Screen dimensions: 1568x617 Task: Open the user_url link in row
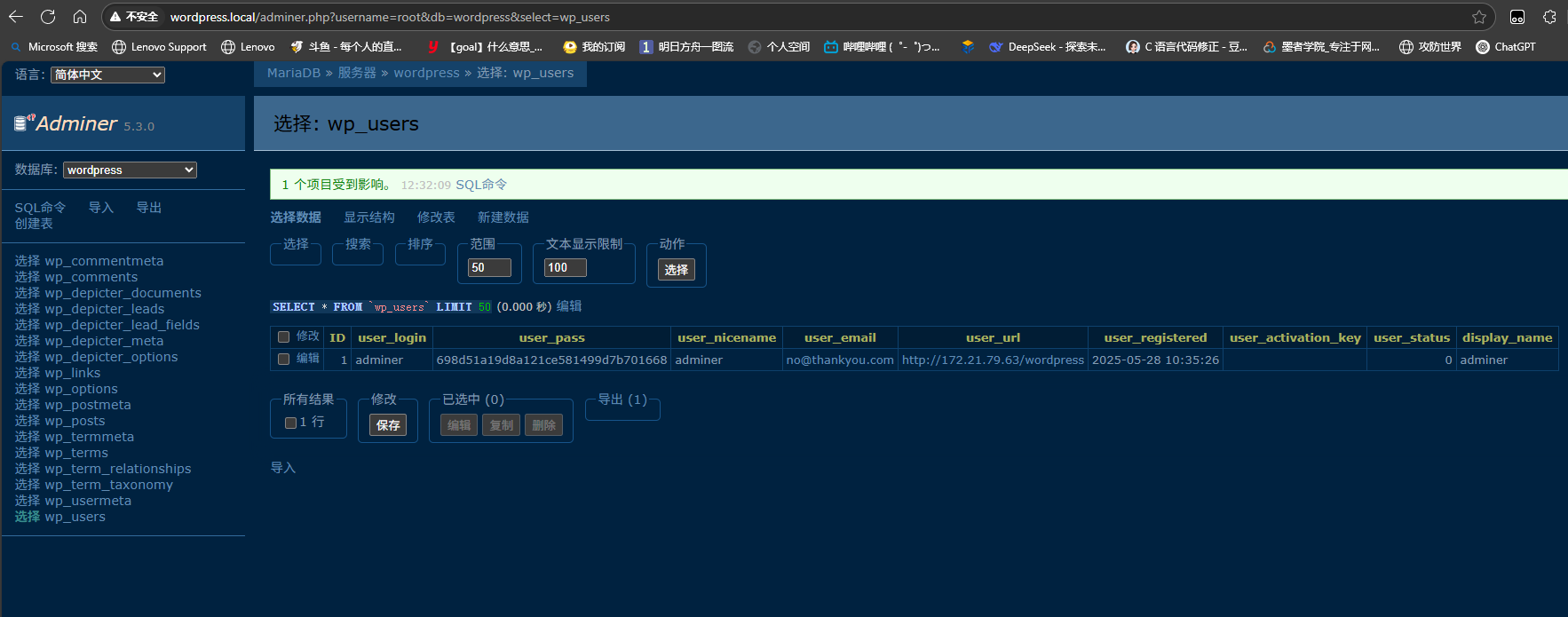(993, 360)
